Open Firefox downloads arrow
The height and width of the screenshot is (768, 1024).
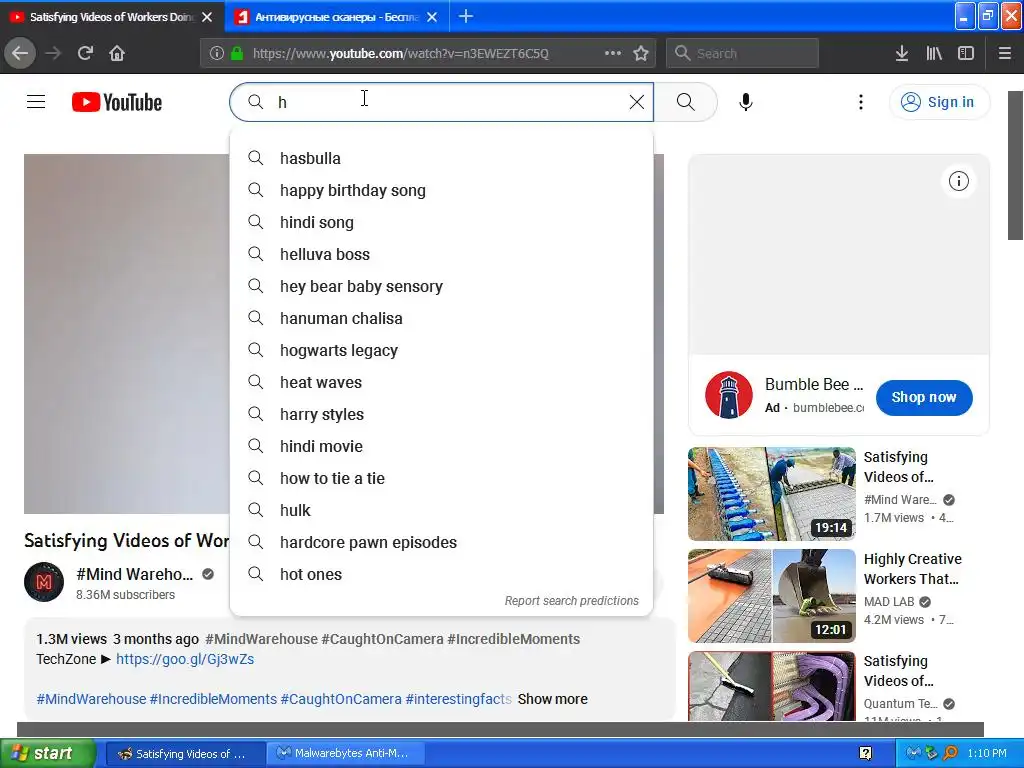[x=902, y=53]
